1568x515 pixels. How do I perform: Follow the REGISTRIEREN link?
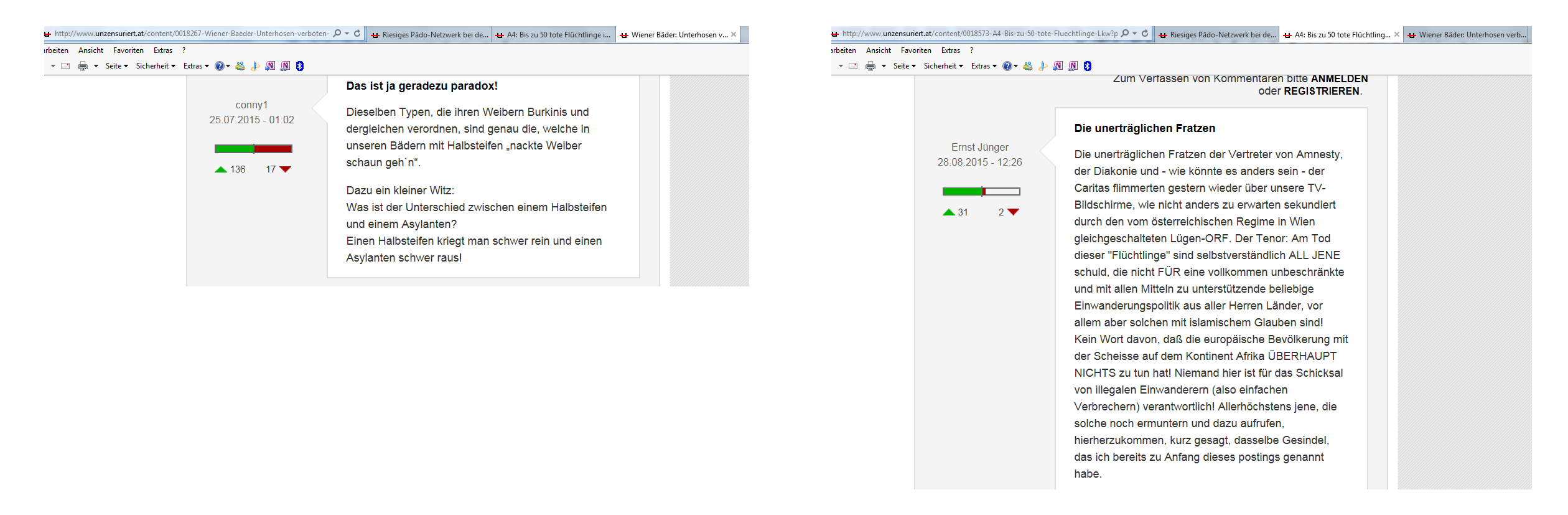(x=1321, y=92)
